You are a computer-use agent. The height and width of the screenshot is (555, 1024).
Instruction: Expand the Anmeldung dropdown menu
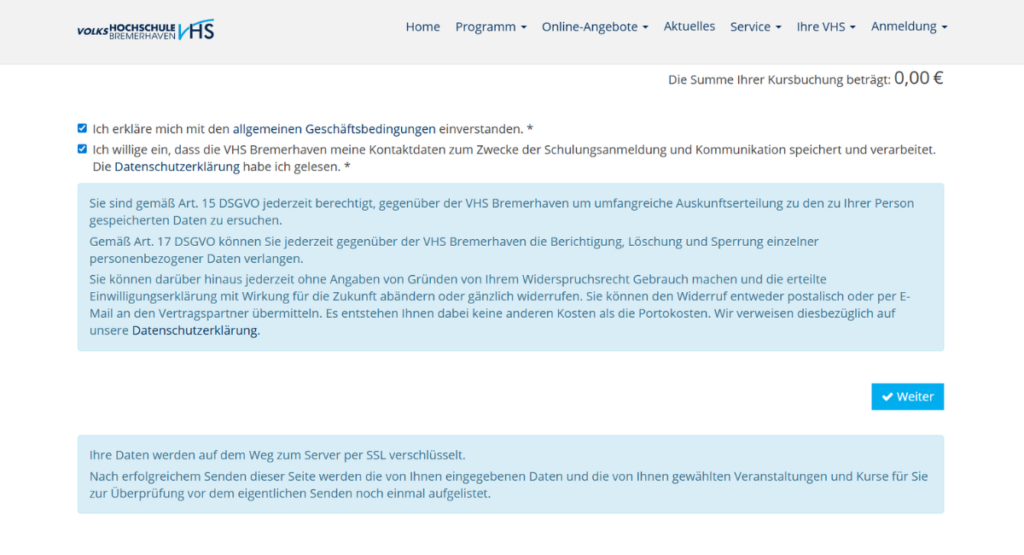pos(908,27)
